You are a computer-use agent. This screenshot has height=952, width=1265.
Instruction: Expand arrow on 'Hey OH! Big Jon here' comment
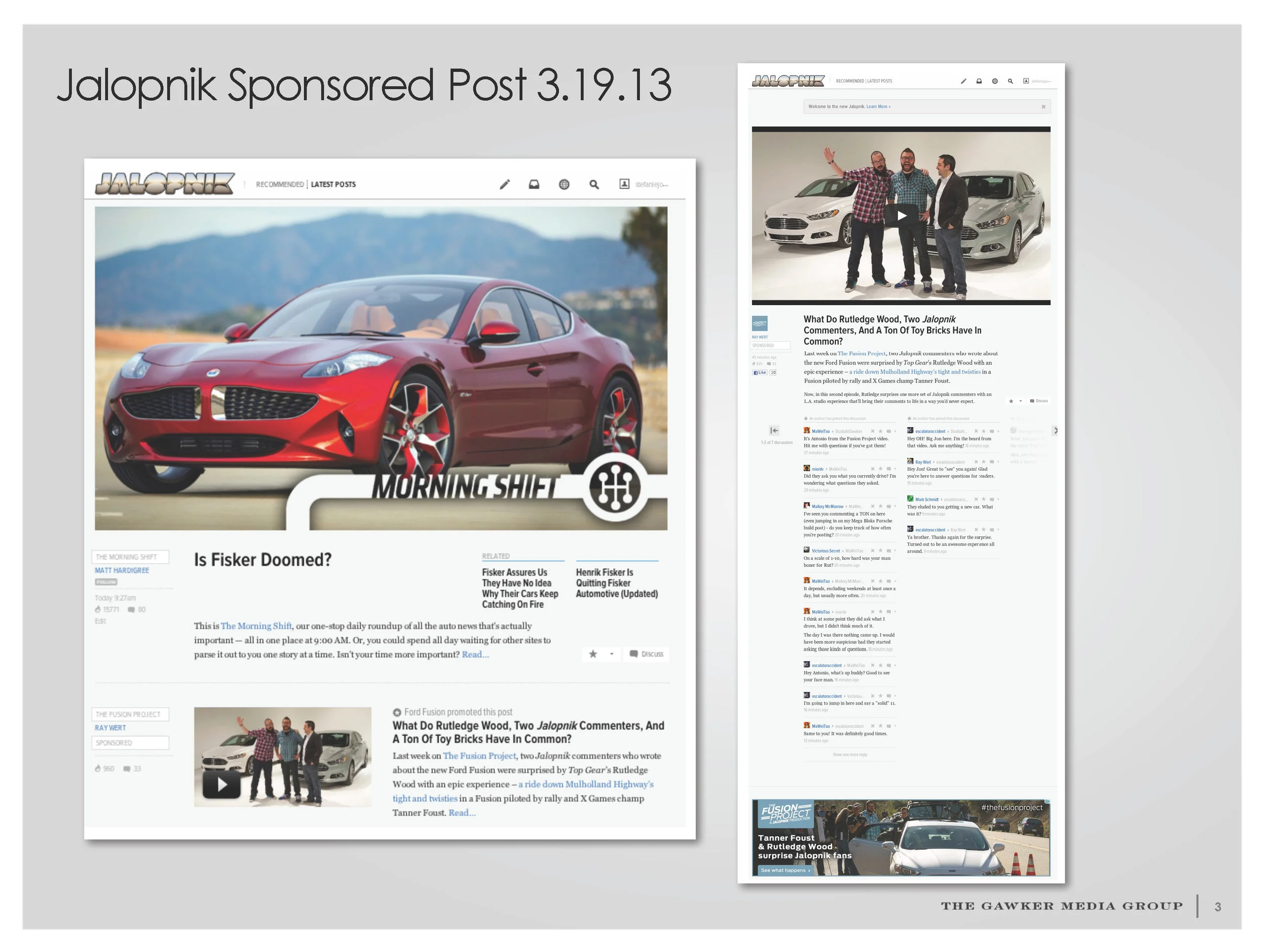[x=998, y=431]
